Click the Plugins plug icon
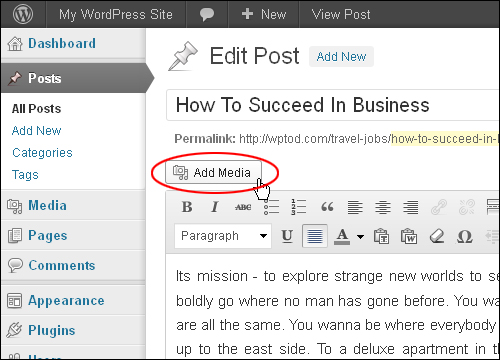This screenshot has width=500, height=360. click(x=14, y=330)
